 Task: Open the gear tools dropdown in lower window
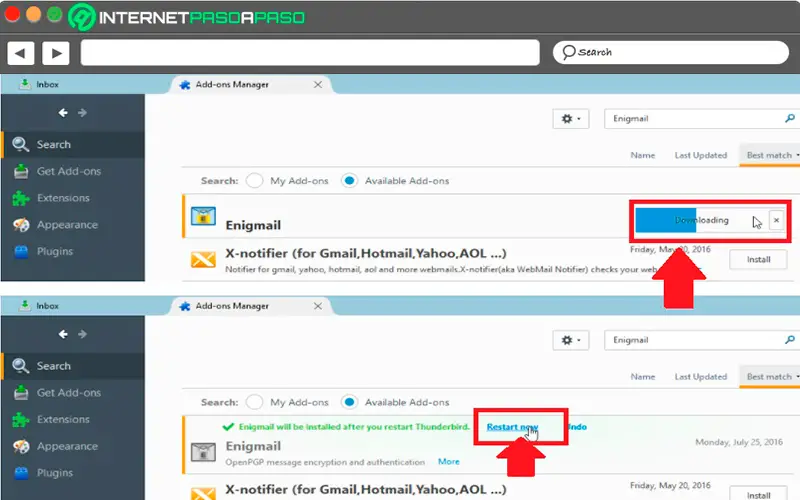571,340
